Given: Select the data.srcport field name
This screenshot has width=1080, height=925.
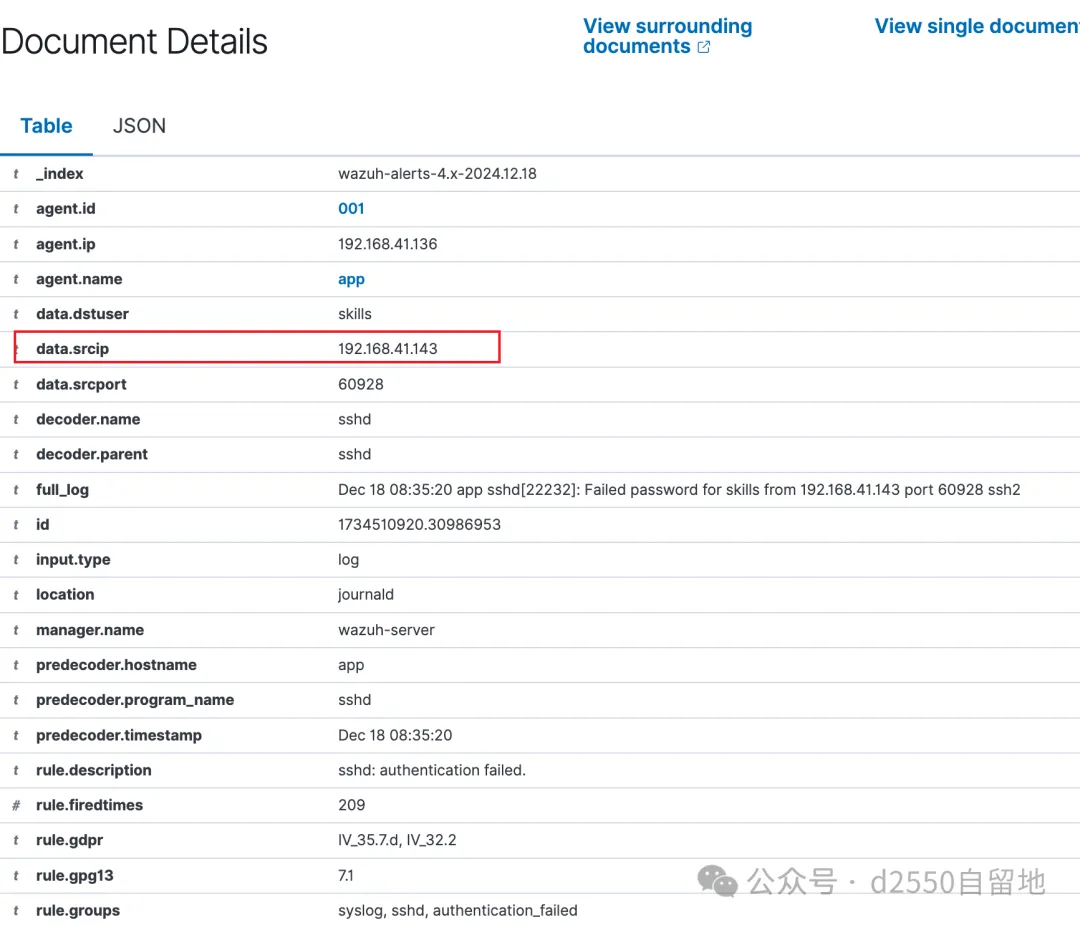Looking at the screenshot, I should 81,384.
